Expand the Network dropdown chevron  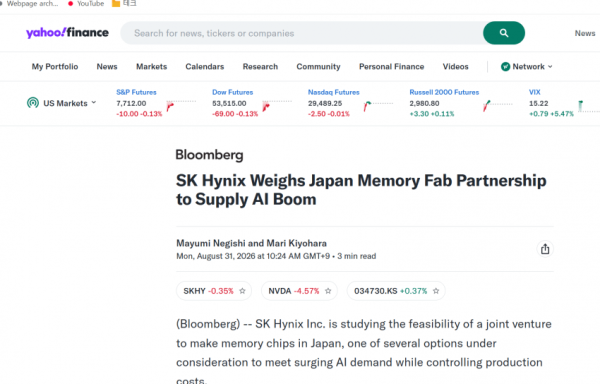point(550,67)
